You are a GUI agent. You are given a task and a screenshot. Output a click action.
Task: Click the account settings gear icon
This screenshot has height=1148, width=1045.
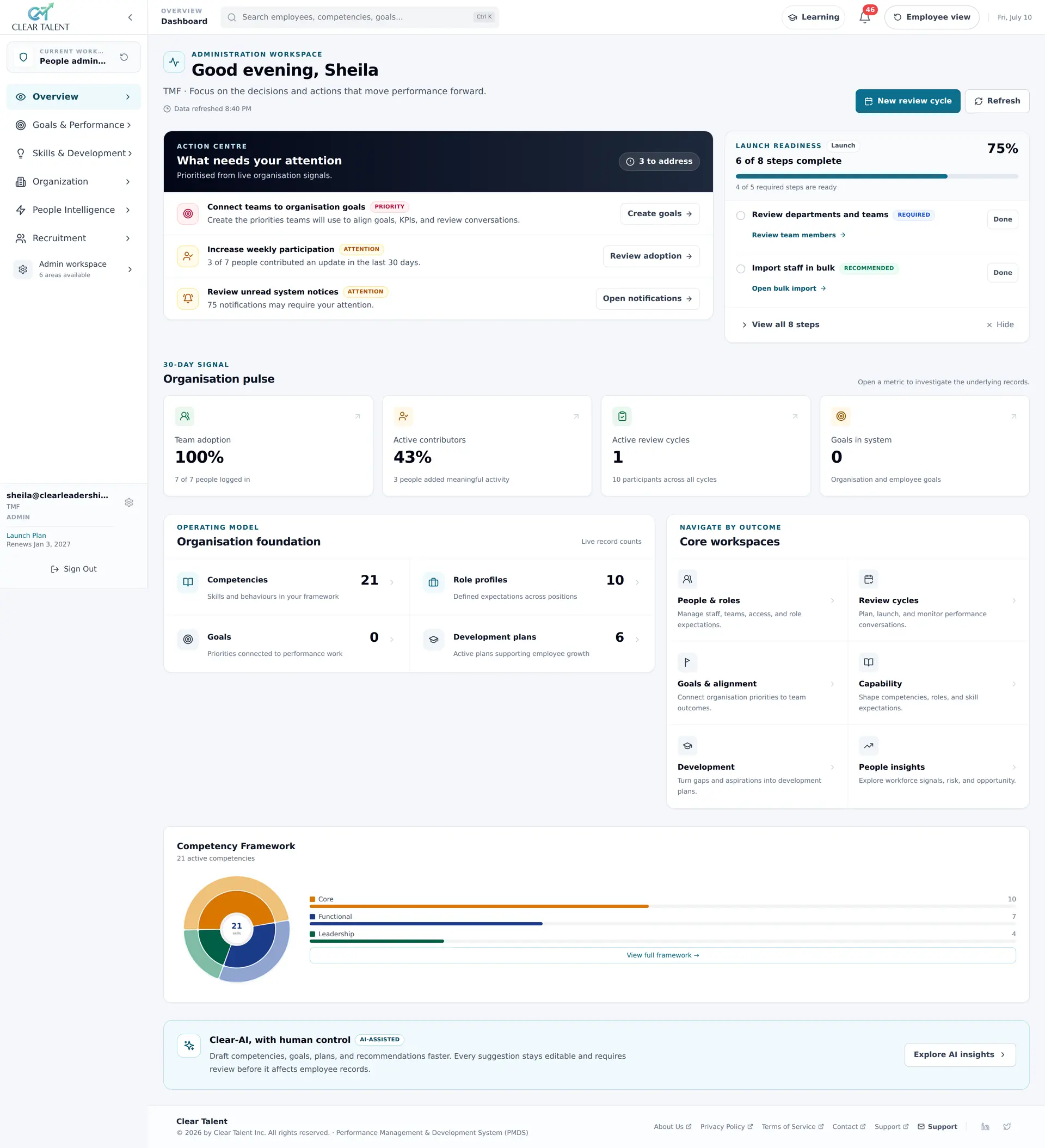coord(130,502)
